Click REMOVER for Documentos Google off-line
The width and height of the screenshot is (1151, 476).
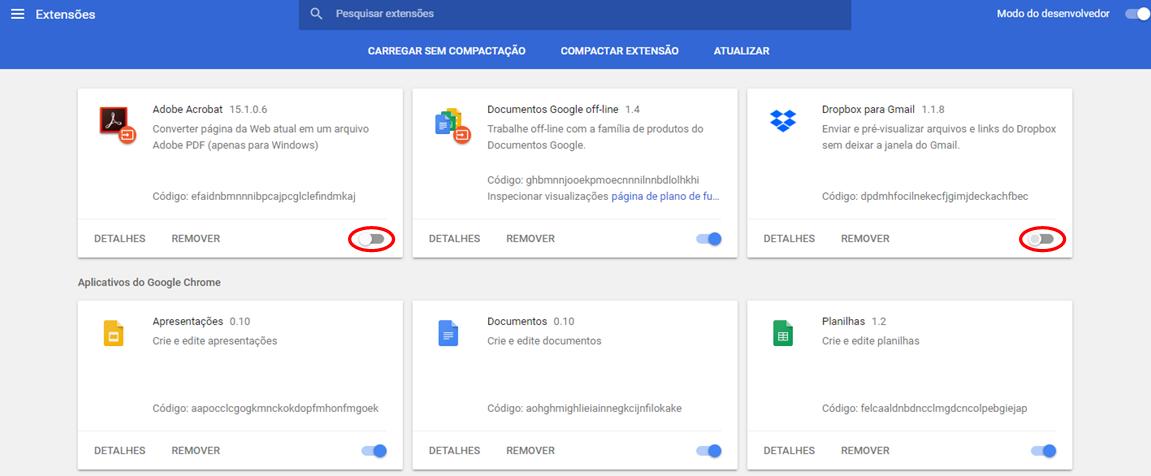tap(531, 239)
